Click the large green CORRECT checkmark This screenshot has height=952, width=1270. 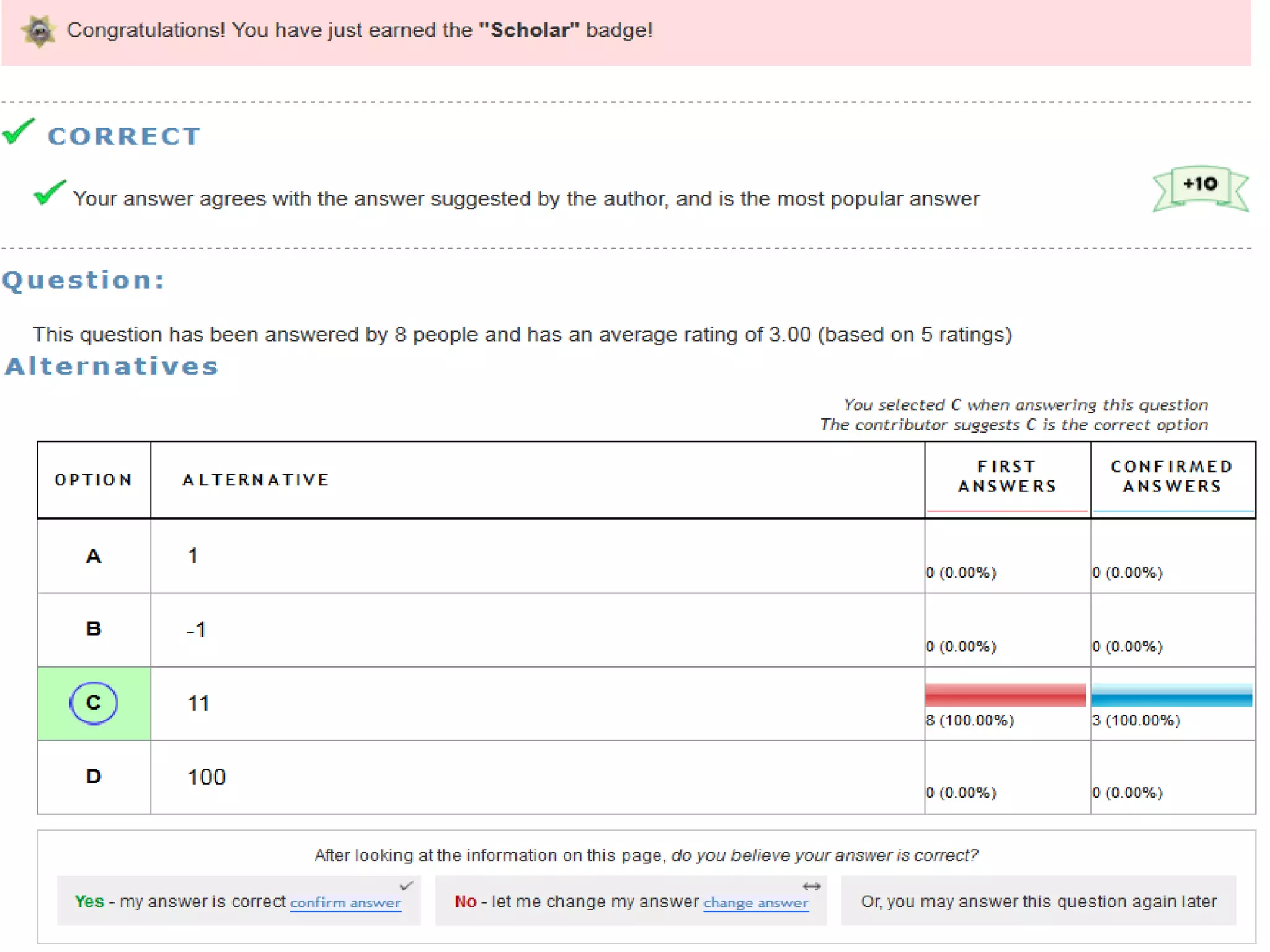(18, 131)
